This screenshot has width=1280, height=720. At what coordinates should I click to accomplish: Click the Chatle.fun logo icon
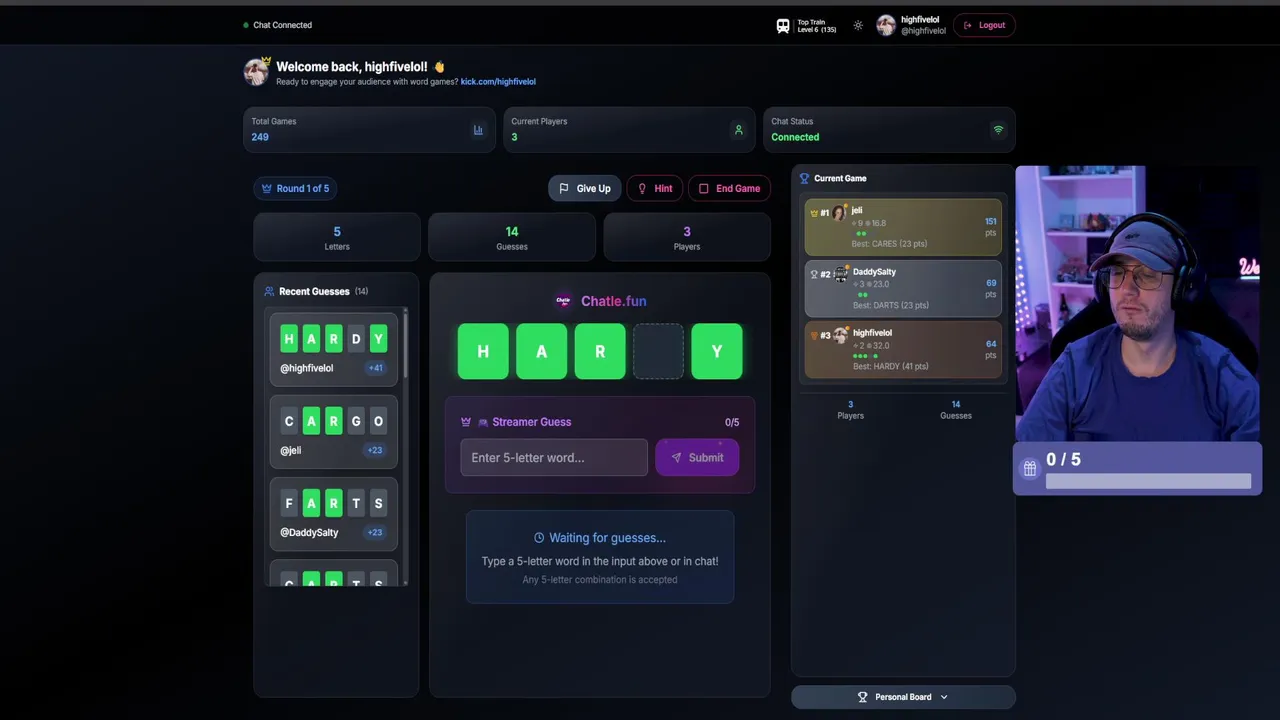click(x=563, y=301)
